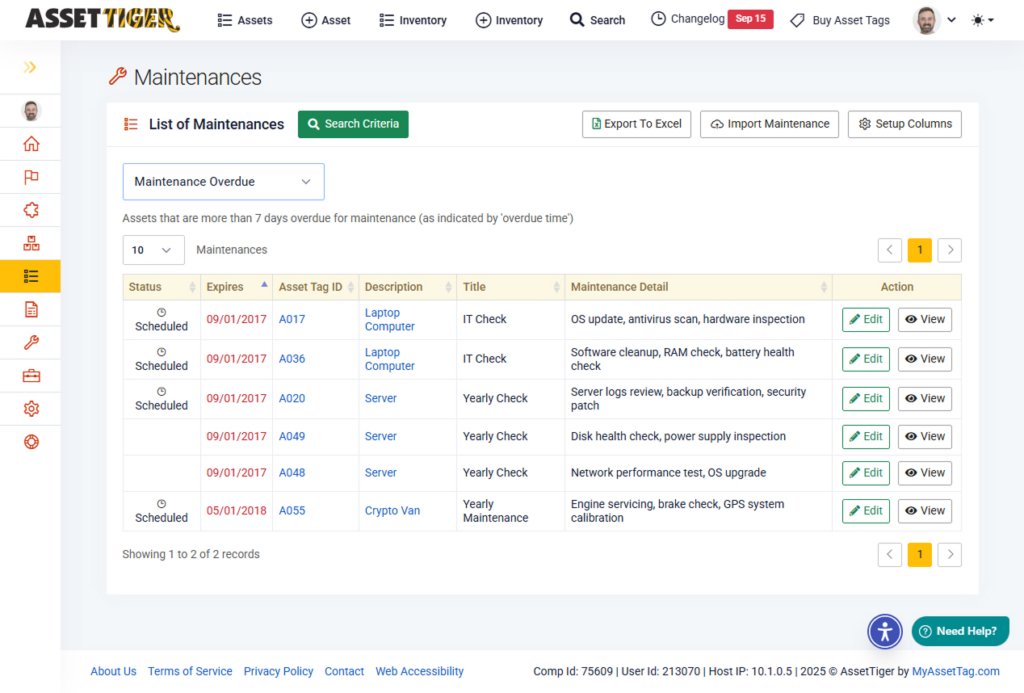This screenshot has width=1024, height=693.
Task: Change the rows per page dropdown
Action: click(153, 250)
